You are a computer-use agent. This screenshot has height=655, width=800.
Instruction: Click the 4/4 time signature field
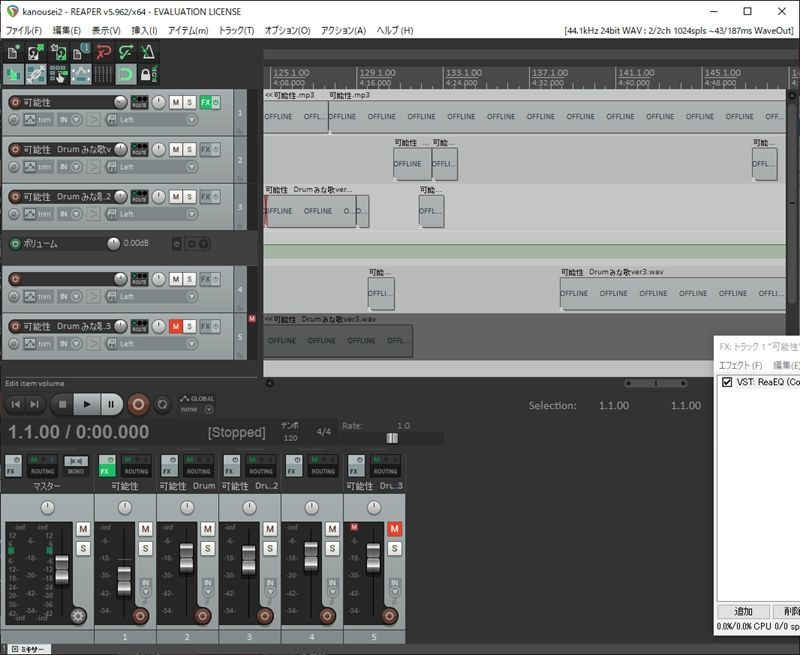pos(323,432)
